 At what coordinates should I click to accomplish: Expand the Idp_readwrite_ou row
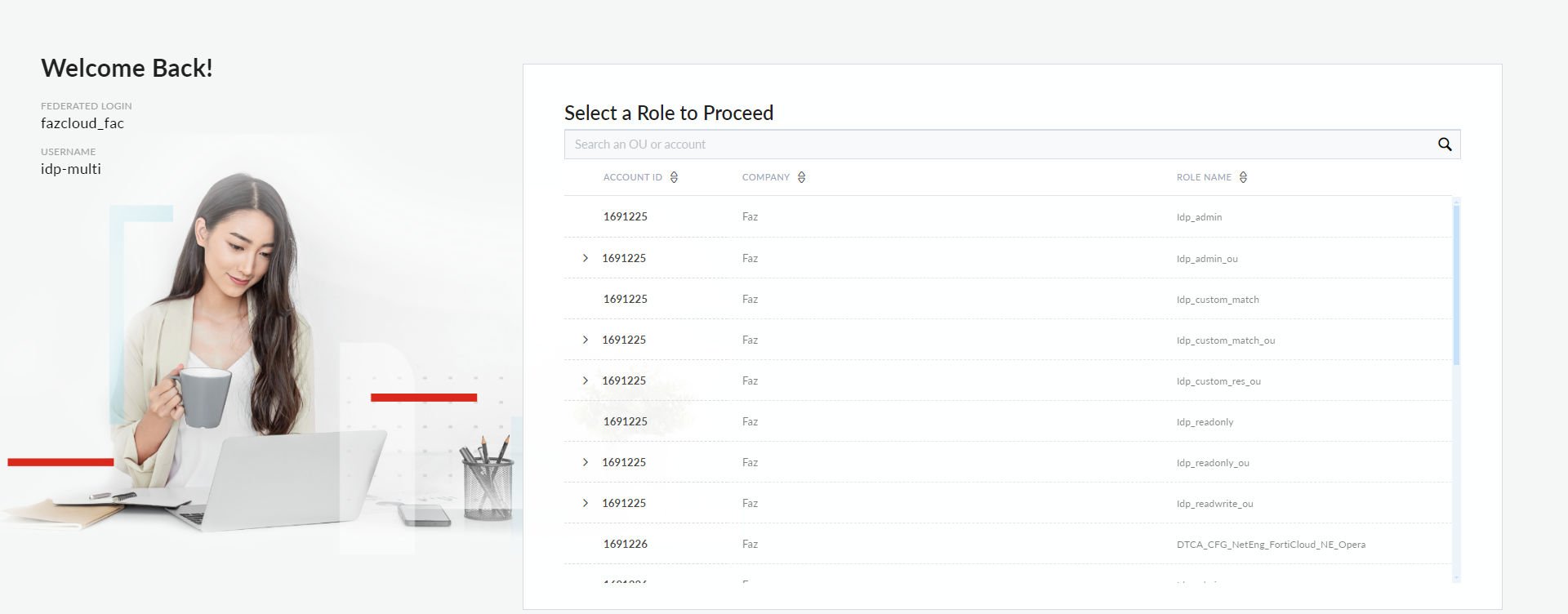[x=586, y=503]
